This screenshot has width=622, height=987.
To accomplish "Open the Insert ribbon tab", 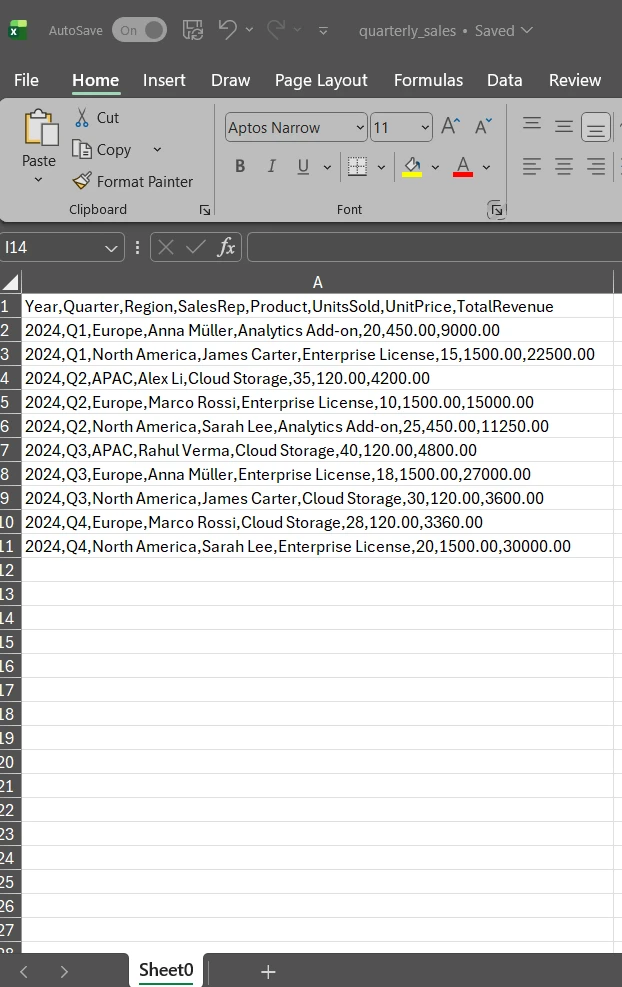I will tap(164, 80).
